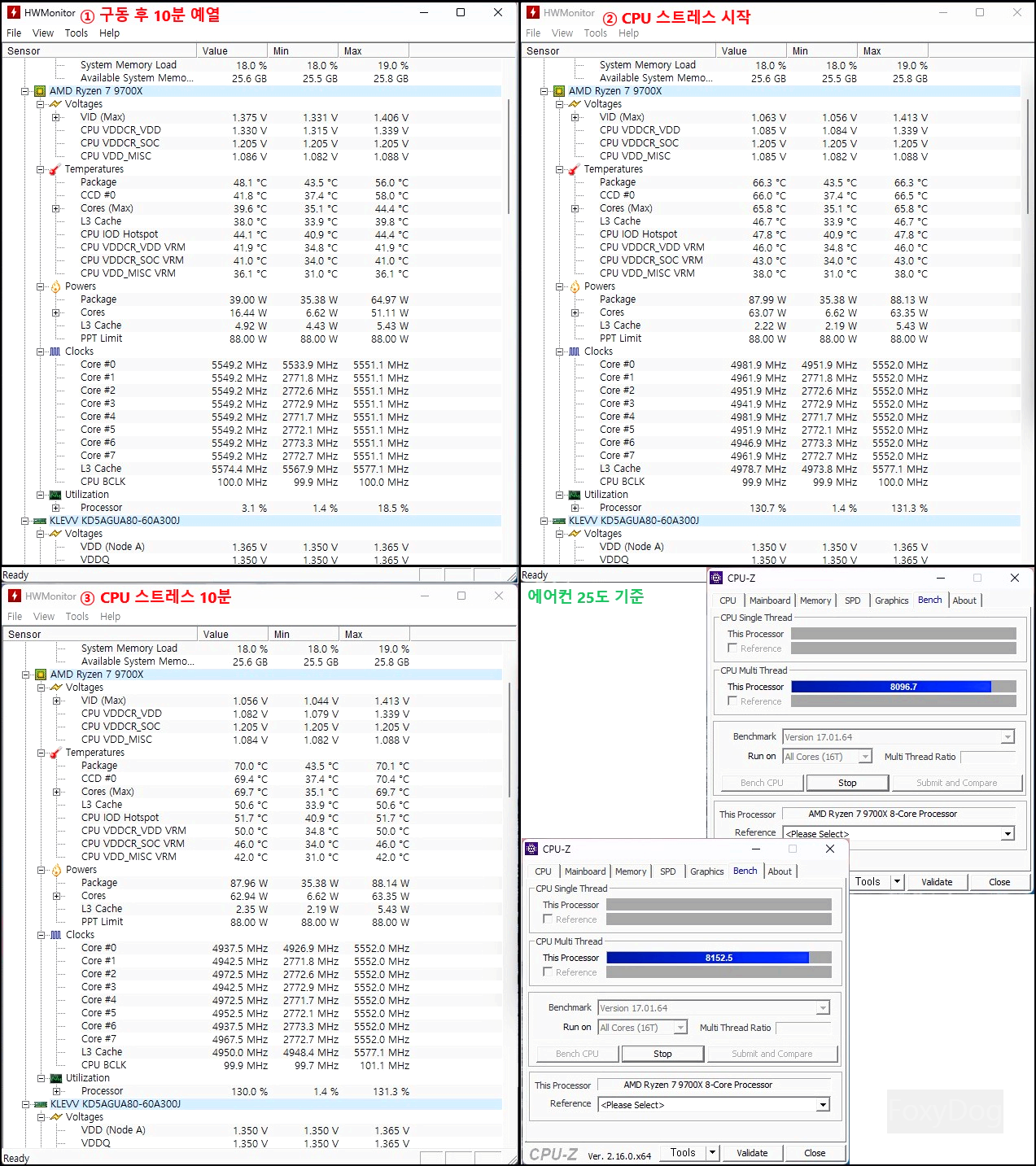This screenshot has height=1166, width=1036.
Task: Click the Min column header in HWMonitor window ③
Action: [303, 634]
